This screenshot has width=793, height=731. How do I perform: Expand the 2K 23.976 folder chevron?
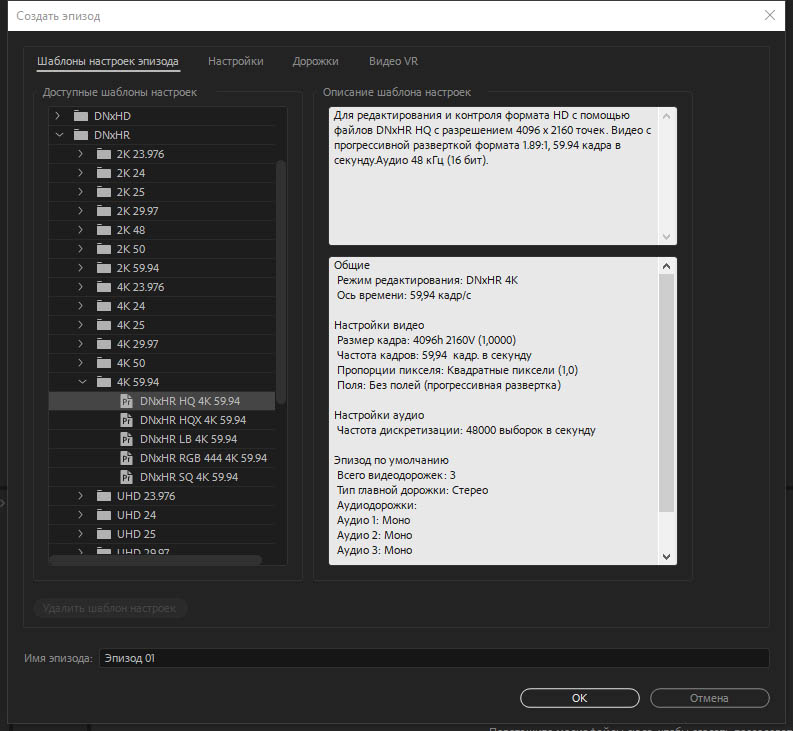point(80,154)
